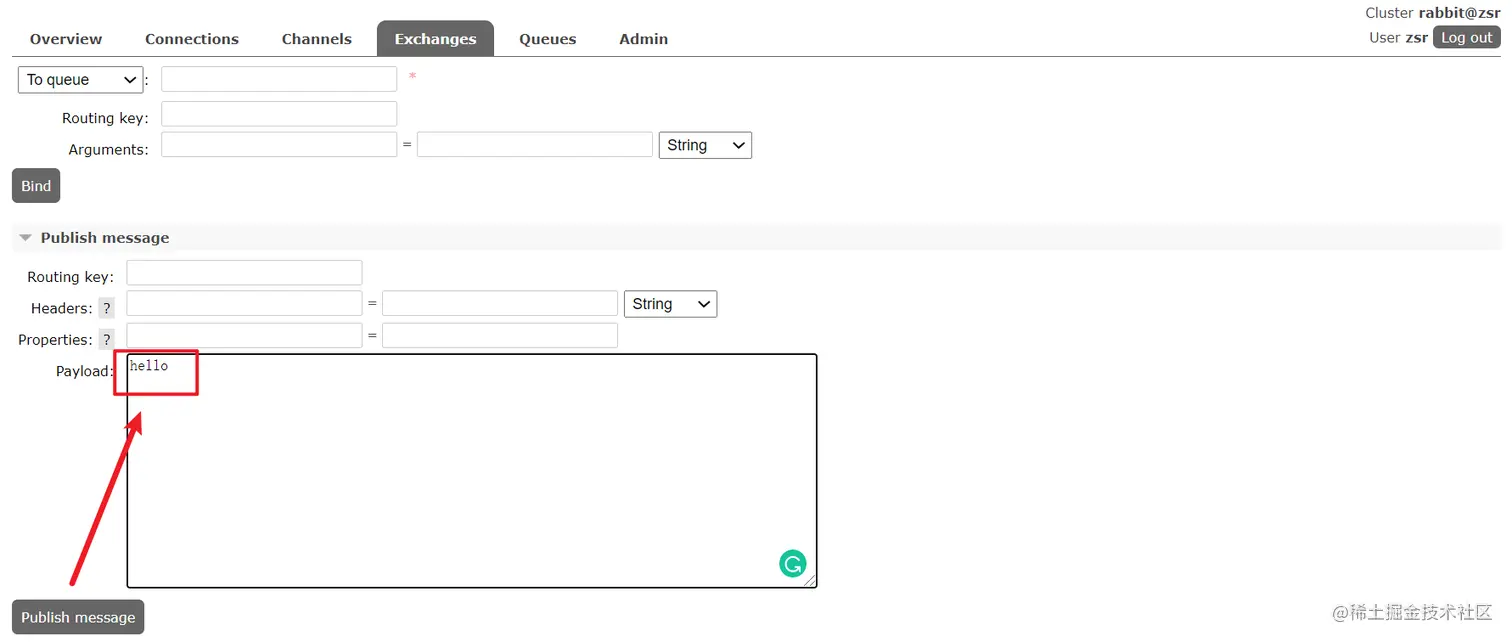Screen dimensions: 1512x642
Task: Open the Properties help question mark
Action: pos(107,339)
